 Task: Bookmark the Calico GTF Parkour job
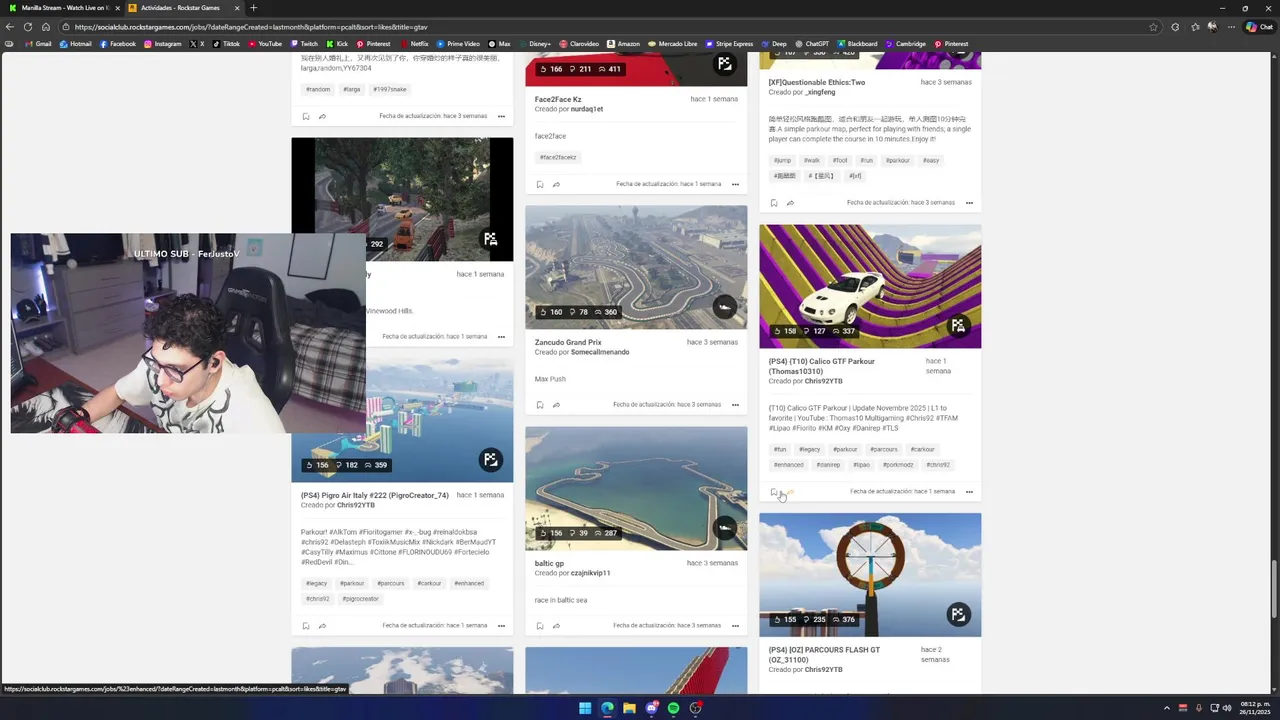tap(774, 492)
